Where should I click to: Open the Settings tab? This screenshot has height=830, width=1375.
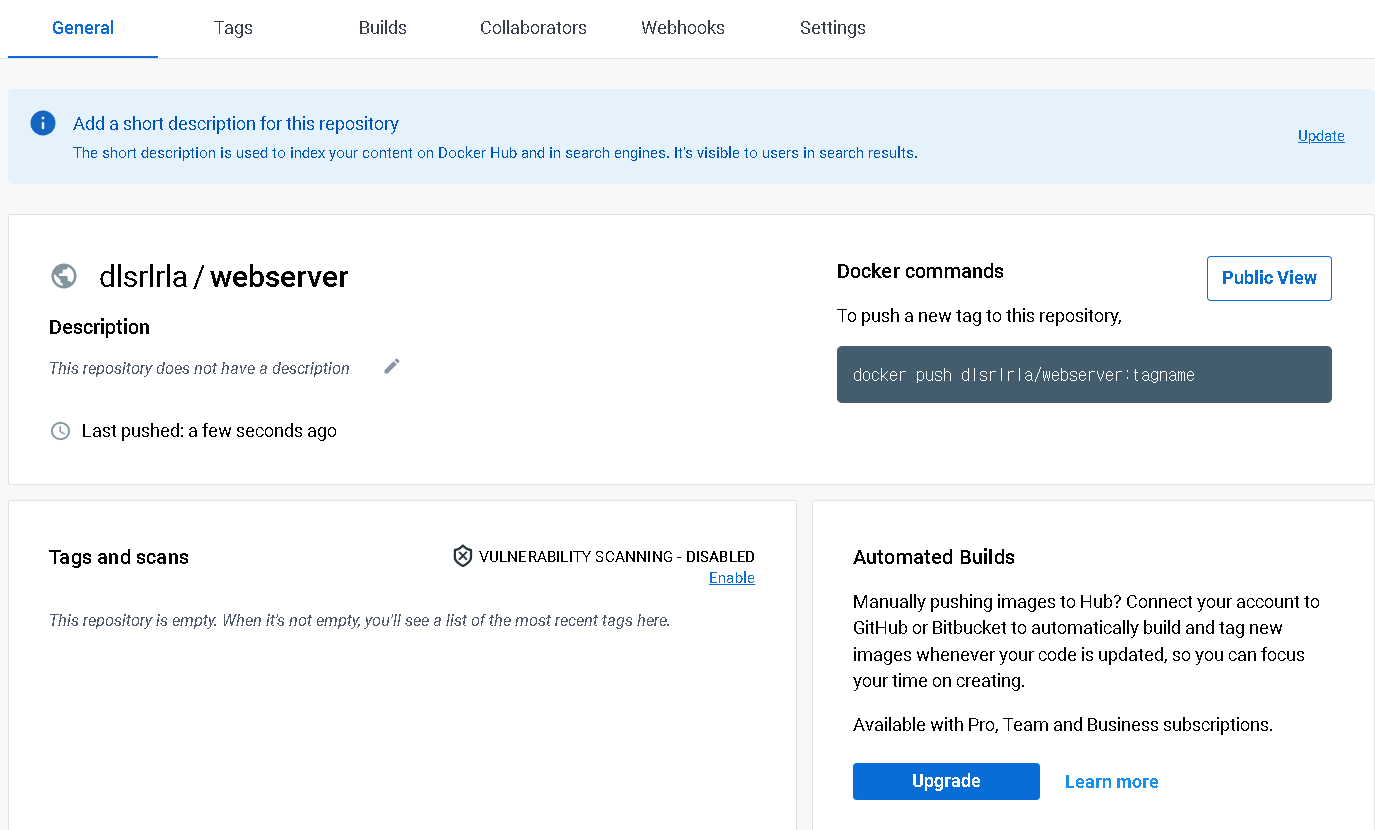coord(833,28)
